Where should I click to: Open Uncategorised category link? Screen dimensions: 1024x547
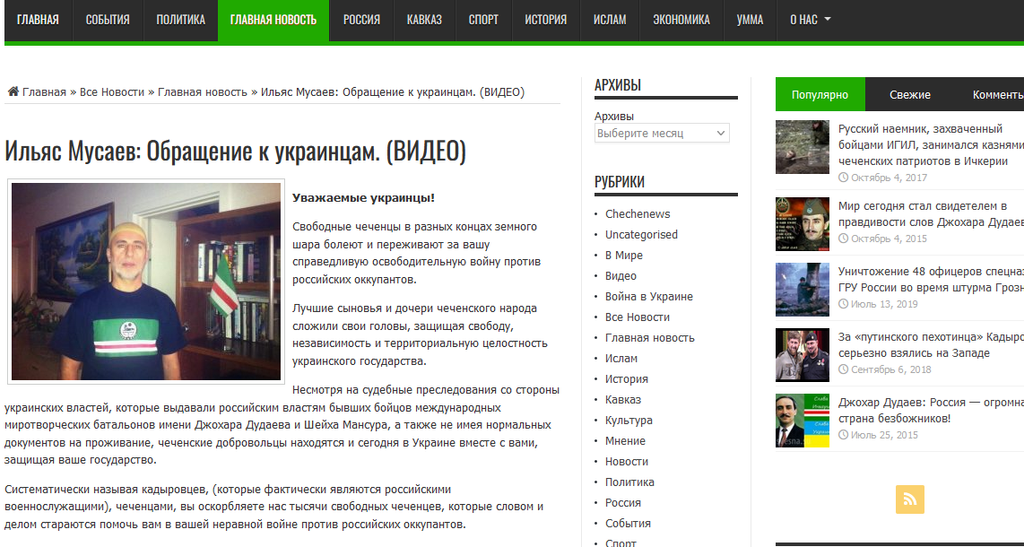click(x=641, y=234)
